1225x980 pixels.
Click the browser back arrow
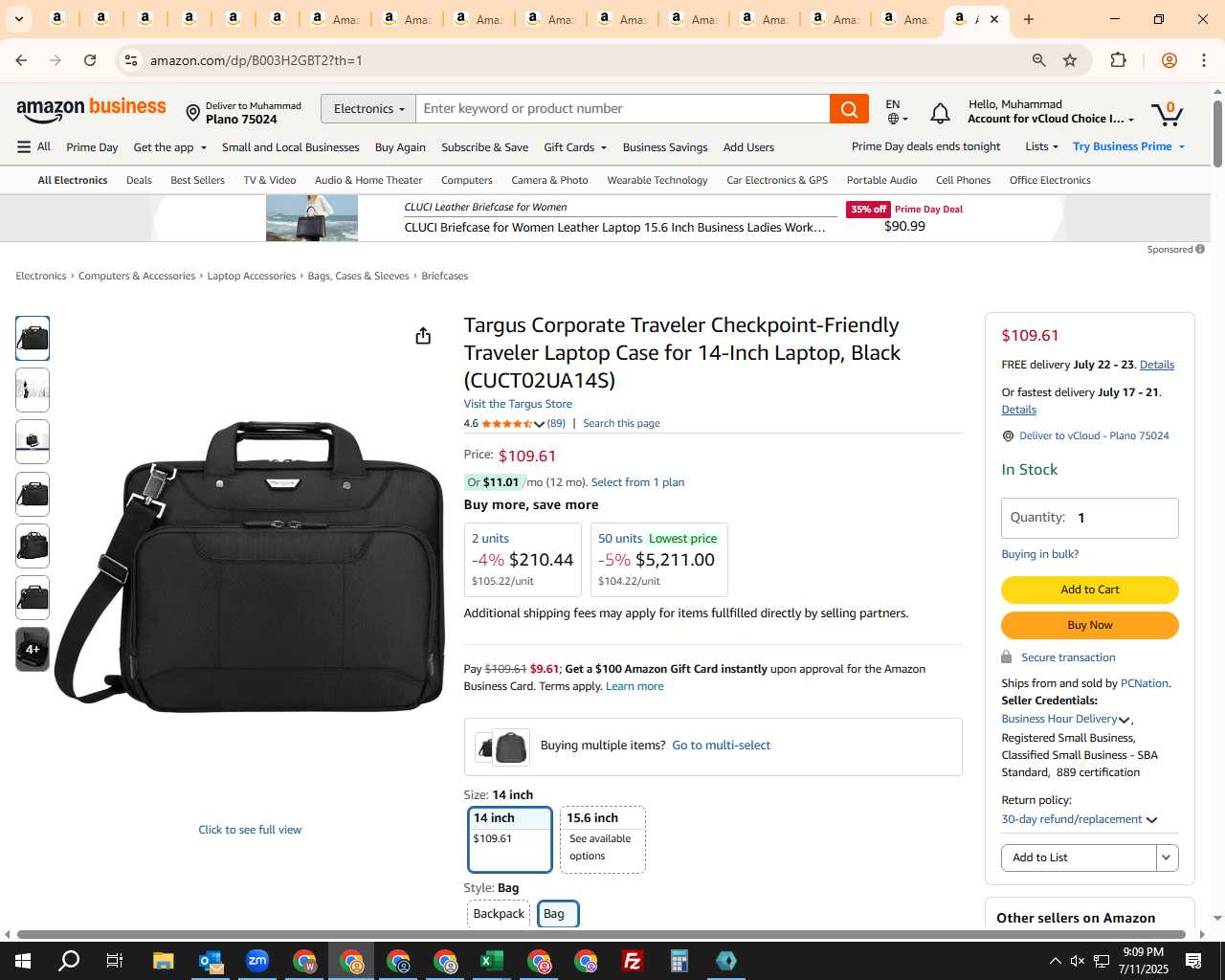pos(21,60)
